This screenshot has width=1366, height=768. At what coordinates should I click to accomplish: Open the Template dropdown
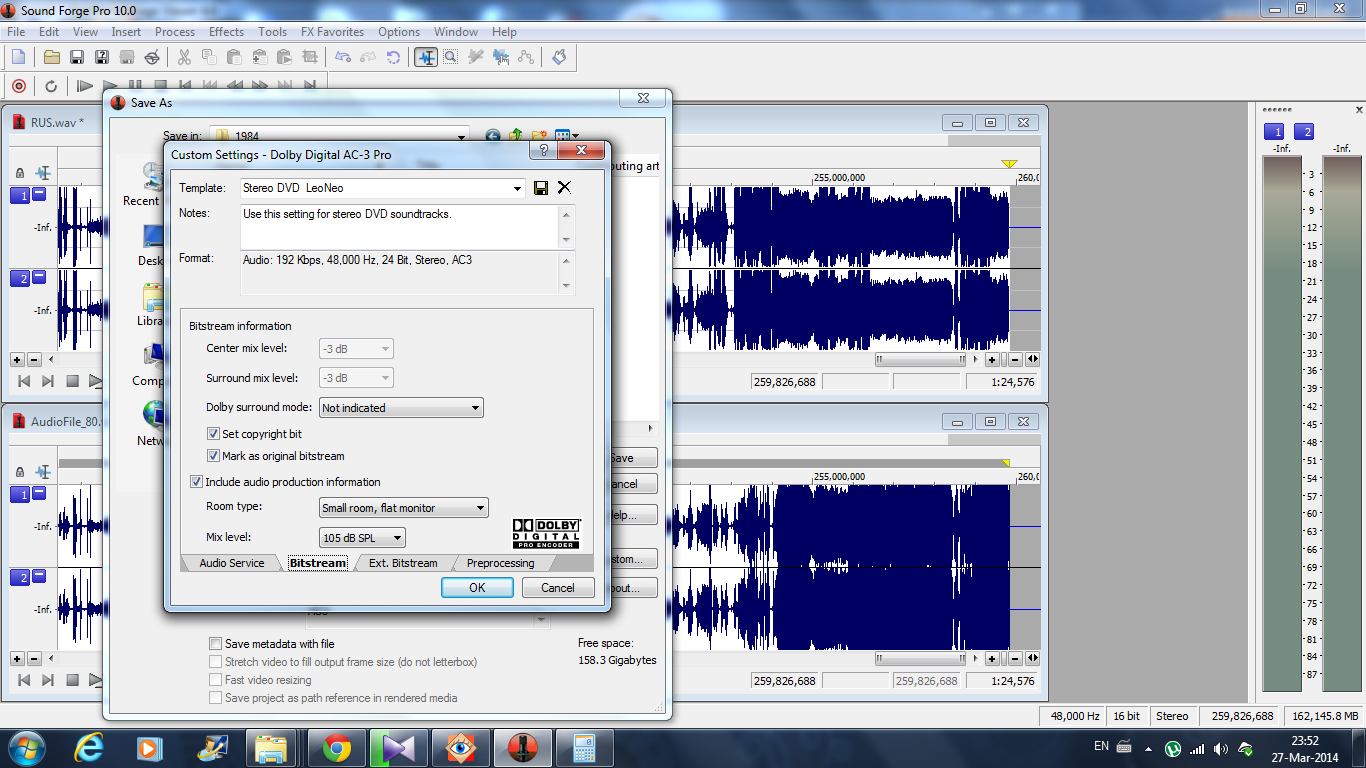(x=517, y=188)
